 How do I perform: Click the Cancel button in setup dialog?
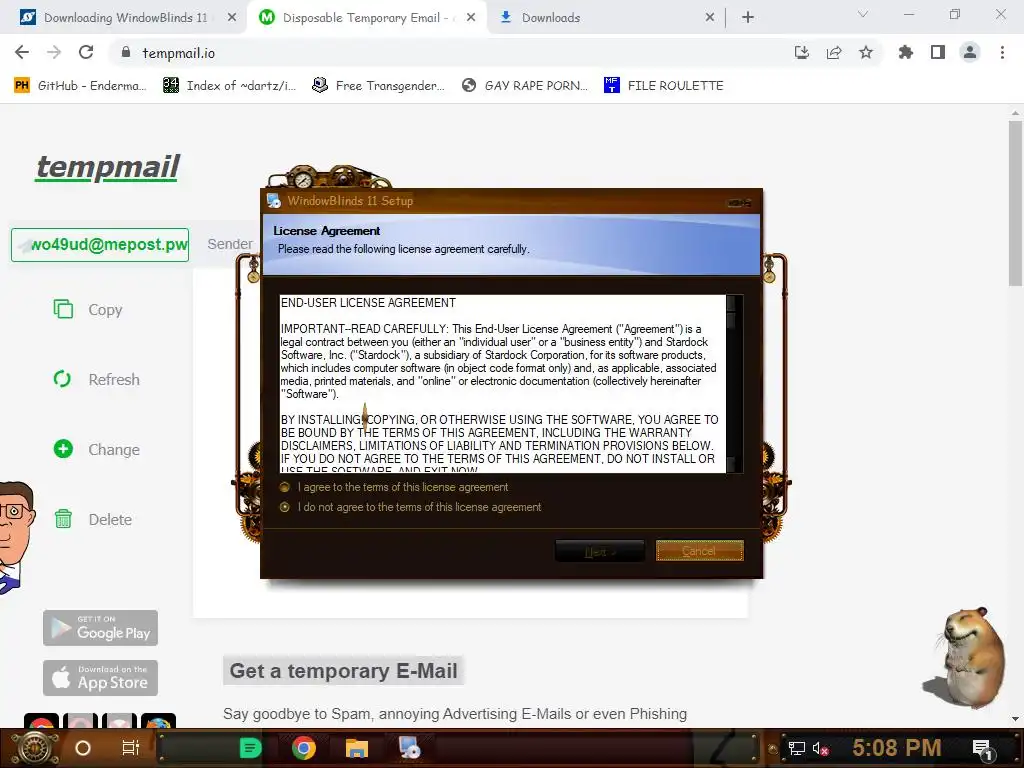[x=699, y=551]
